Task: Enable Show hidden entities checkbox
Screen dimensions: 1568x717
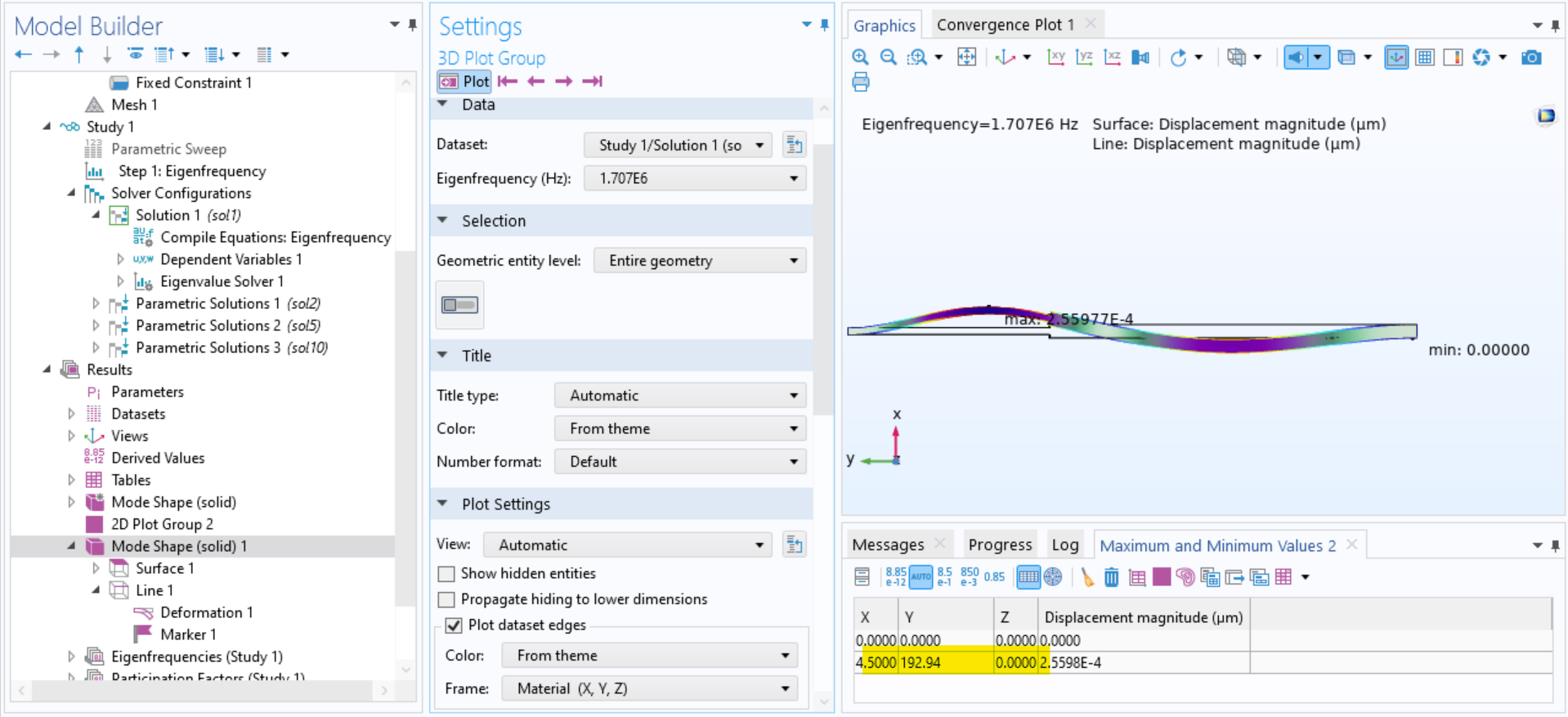Action: point(446,574)
